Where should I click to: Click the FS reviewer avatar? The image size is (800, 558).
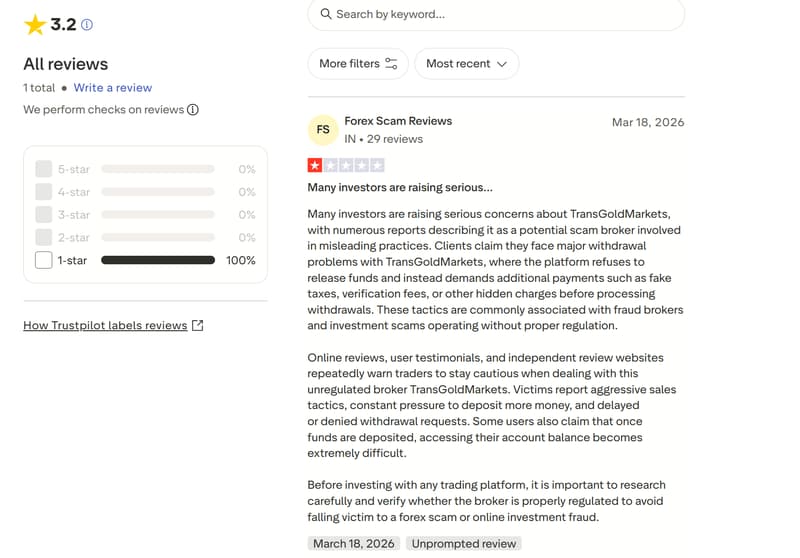[323, 130]
